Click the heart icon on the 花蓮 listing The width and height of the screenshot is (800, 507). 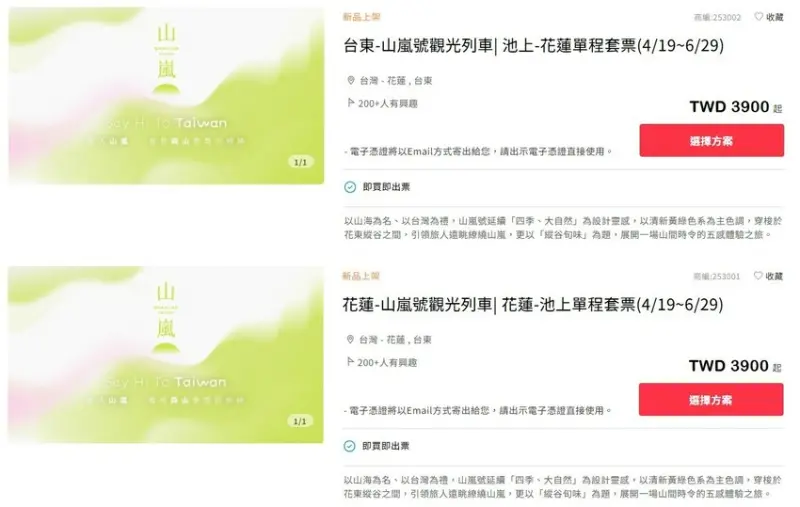pyautogui.click(x=758, y=276)
